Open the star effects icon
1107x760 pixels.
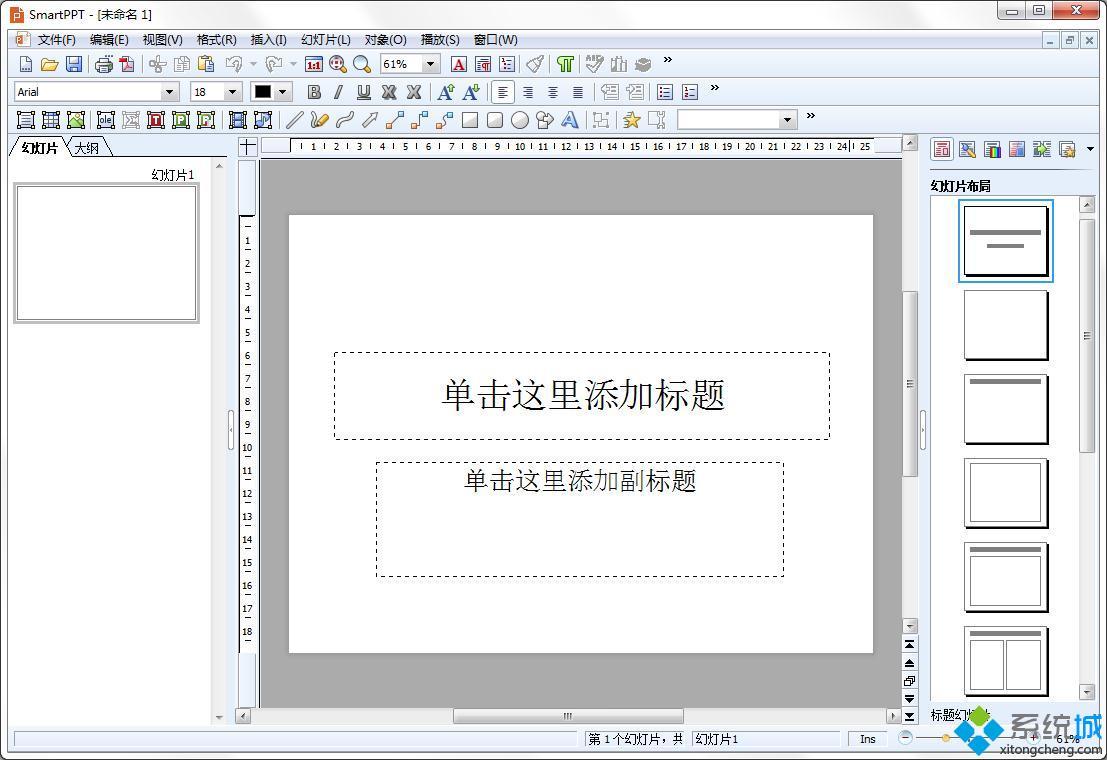pos(631,120)
